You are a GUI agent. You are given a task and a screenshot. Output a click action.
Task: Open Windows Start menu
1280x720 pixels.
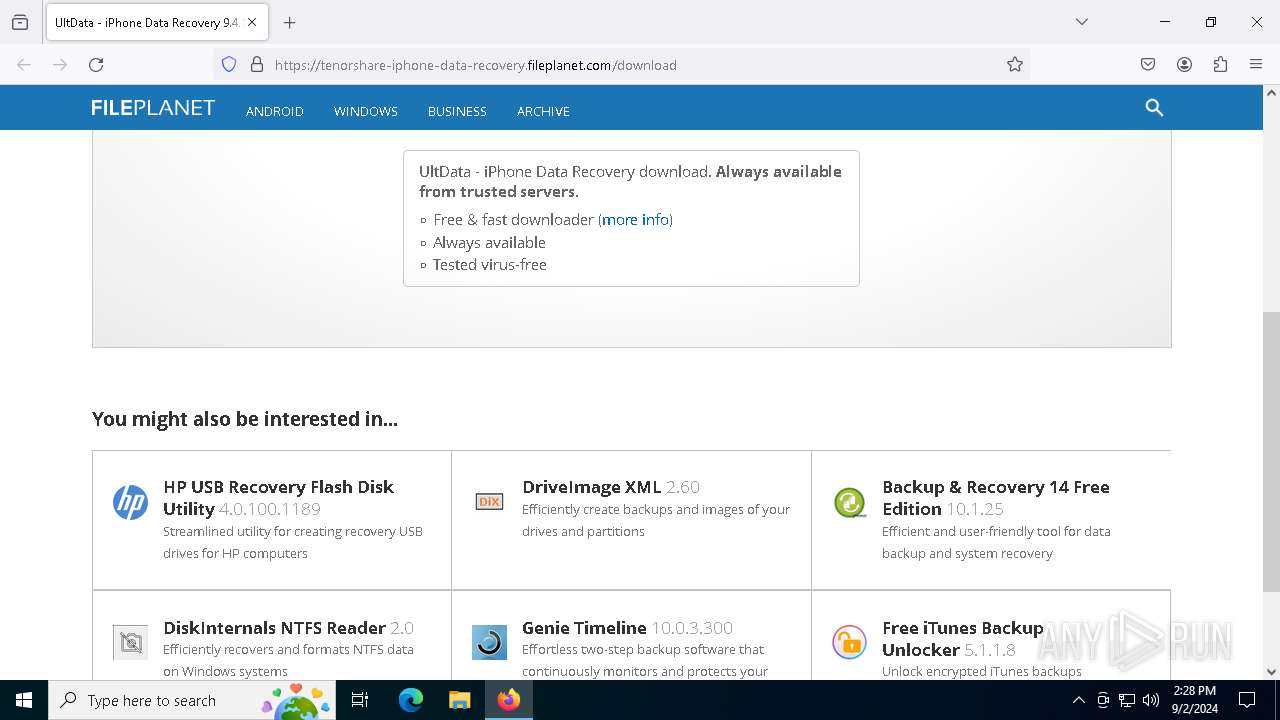24,700
